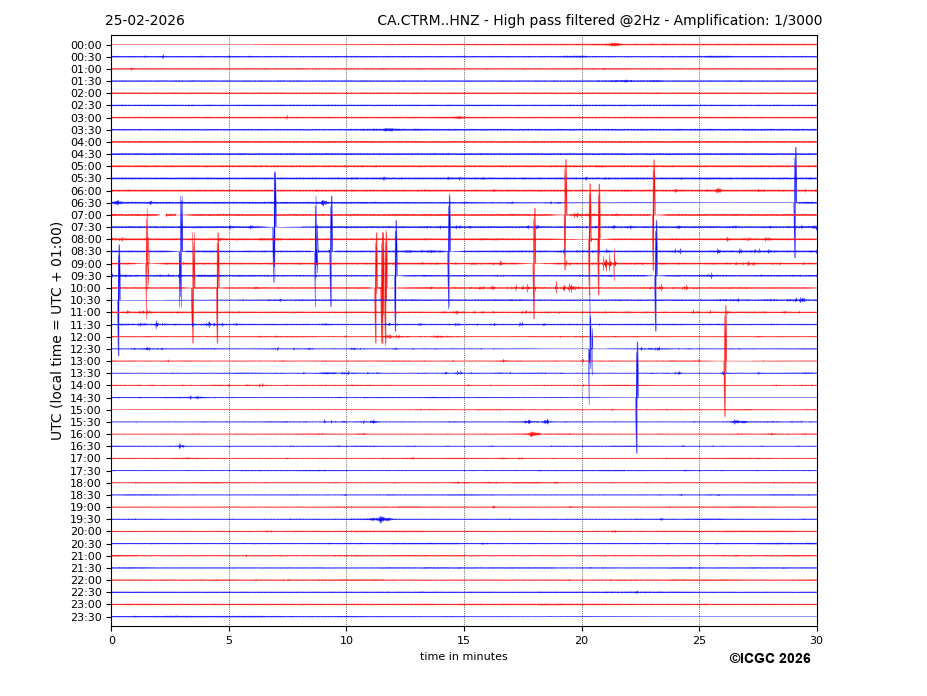
Task: Select the 12:00 time row label
Action: tap(86, 337)
